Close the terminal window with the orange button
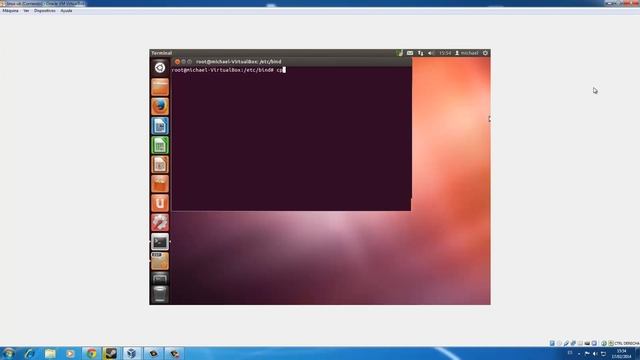This screenshot has width=640, height=360. click(177, 62)
